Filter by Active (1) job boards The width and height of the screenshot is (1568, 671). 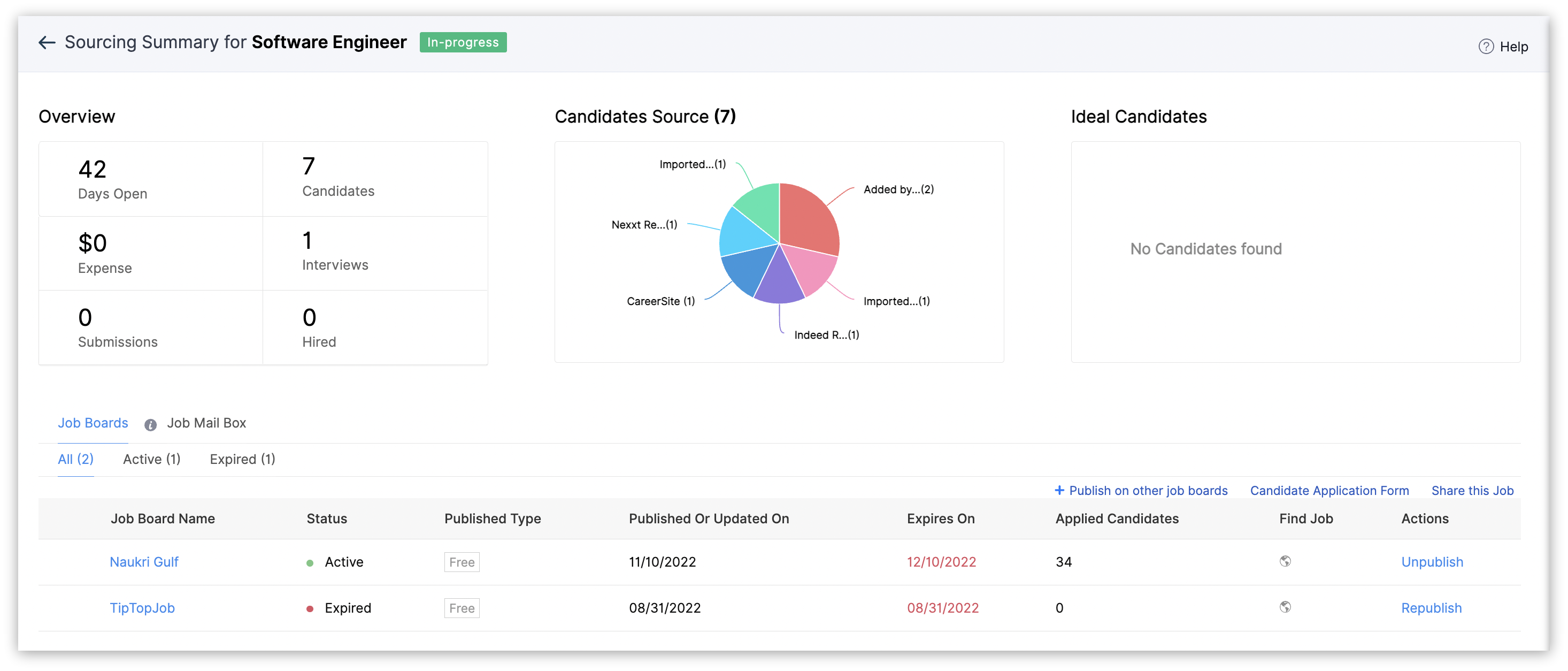click(x=151, y=459)
